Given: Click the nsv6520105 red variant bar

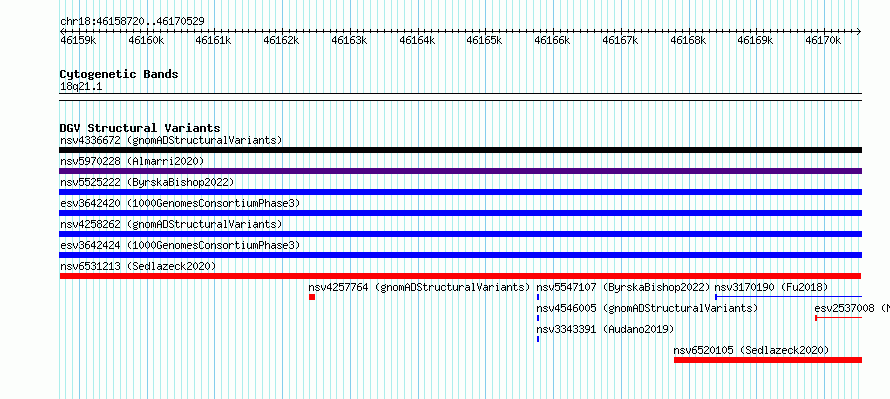Looking at the screenshot, I should click(x=767, y=360).
